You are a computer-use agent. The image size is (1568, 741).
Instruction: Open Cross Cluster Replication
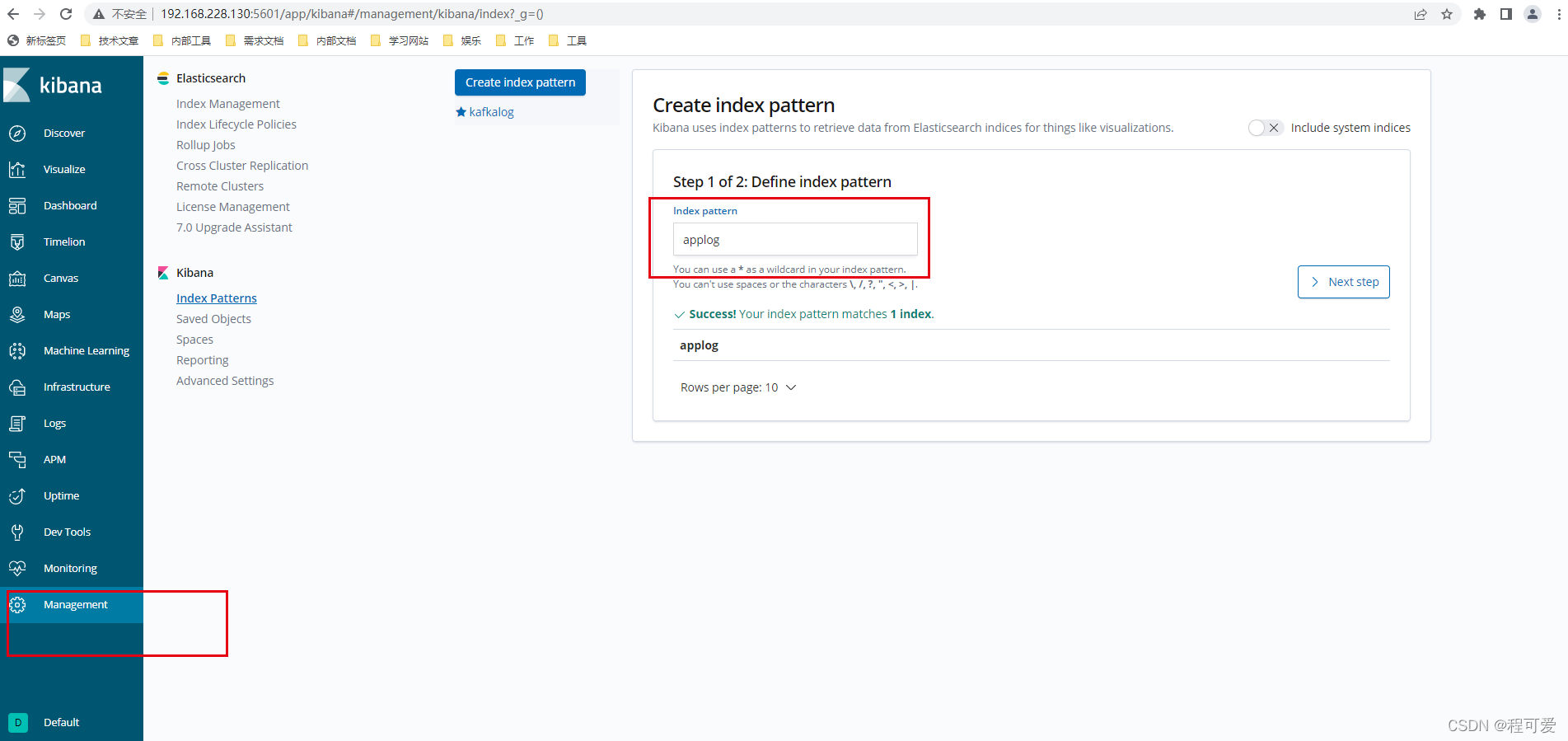242,166
